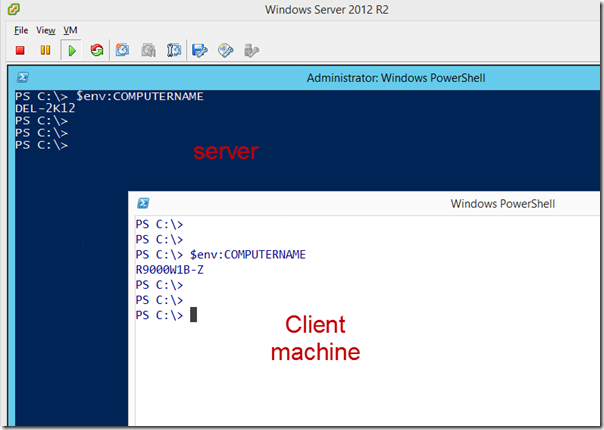Click the VMware console app icon in title bar
The height and width of the screenshot is (430, 604).
(14, 8)
